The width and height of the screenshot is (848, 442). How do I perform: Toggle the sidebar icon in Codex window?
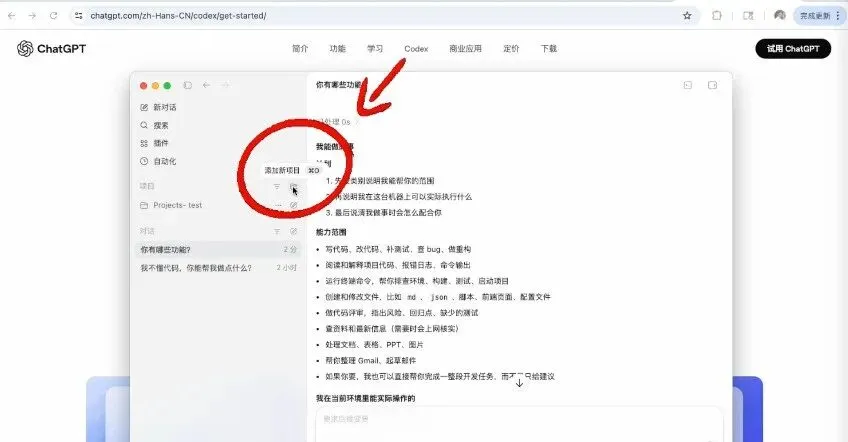point(188,85)
